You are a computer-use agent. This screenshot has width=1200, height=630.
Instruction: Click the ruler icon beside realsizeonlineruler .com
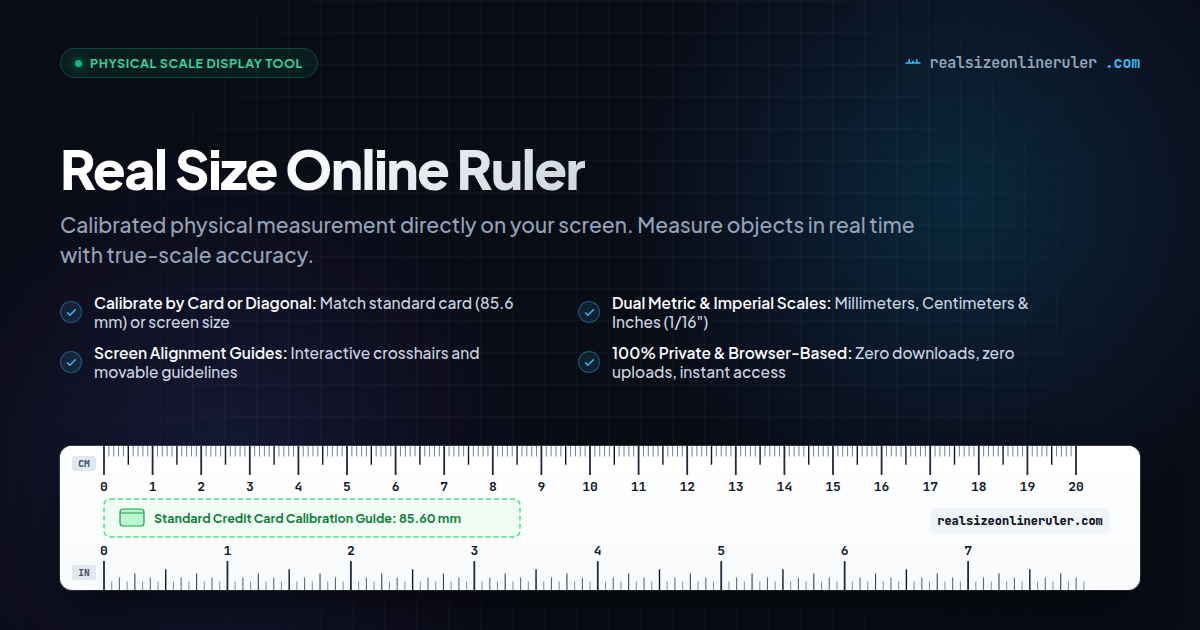point(912,62)
